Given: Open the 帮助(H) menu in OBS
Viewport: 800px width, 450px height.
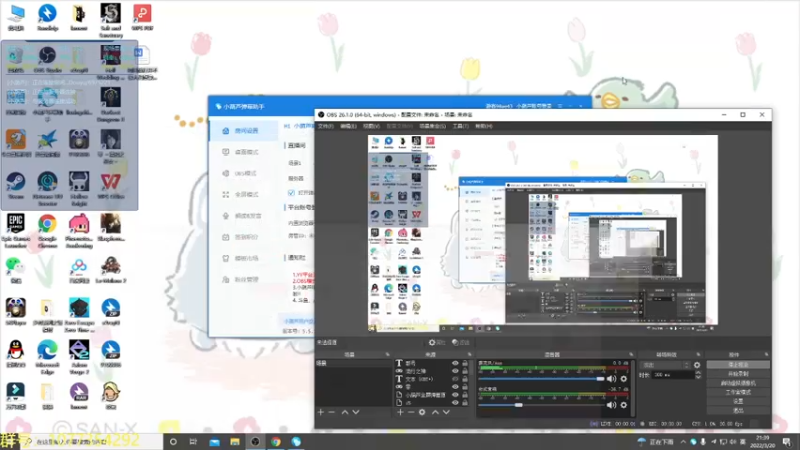Looking at the screenshot, I should tap(483, 126).
